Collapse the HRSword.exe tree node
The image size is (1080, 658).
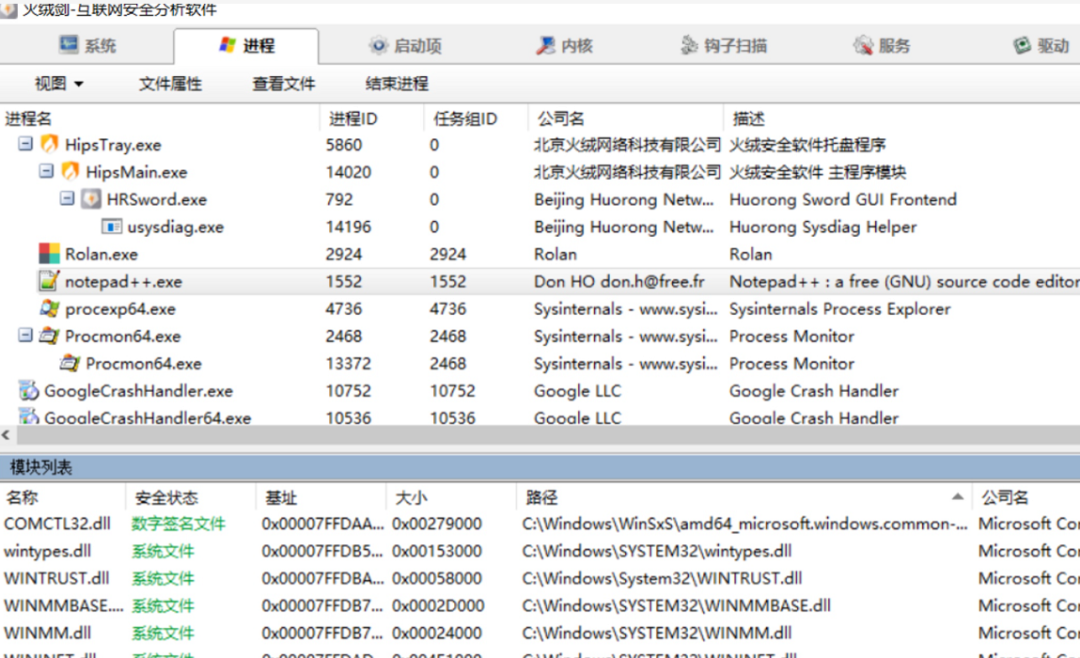tap(67, 198)
